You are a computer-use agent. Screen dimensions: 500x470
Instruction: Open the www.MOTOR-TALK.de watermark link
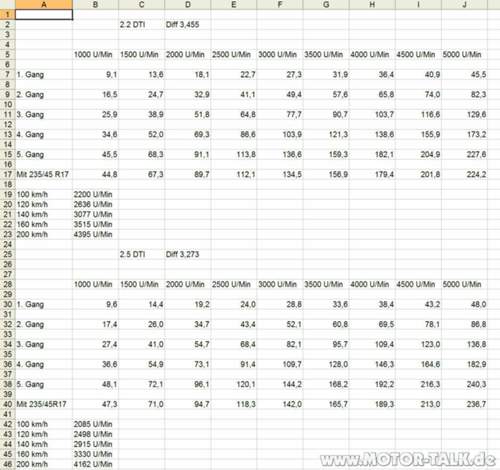point(408,459)
